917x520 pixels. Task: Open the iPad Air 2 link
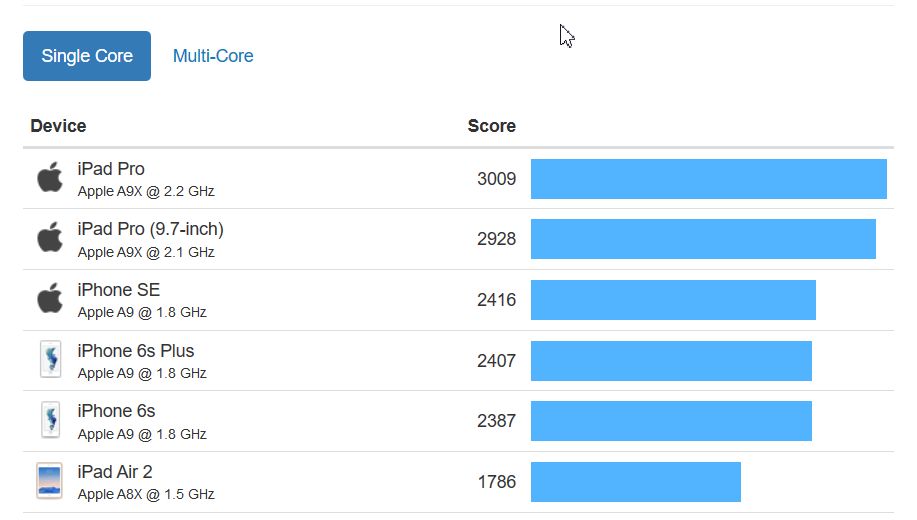tap(115, 471)
